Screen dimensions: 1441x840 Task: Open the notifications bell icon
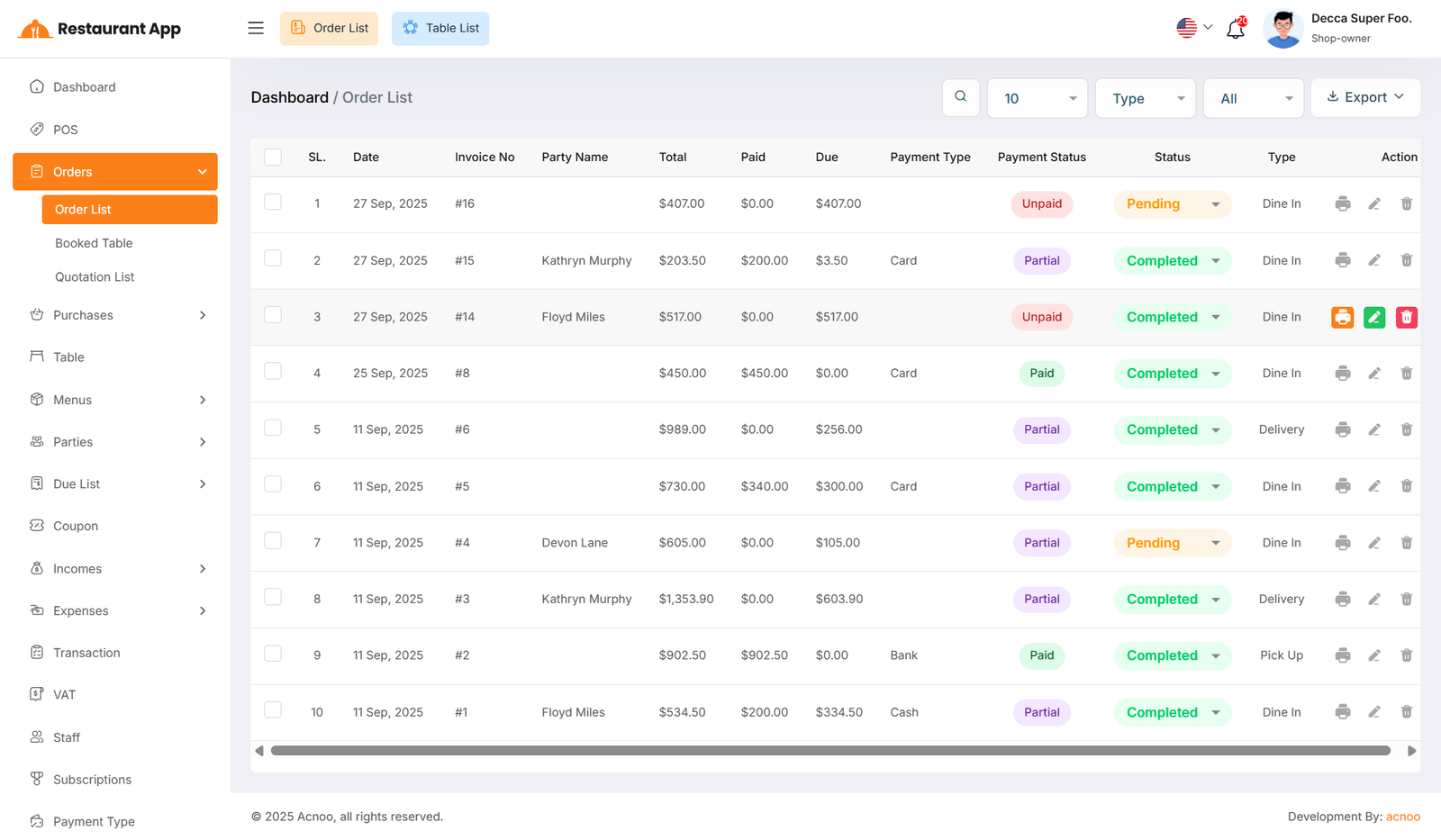(x=1236, y=29)
